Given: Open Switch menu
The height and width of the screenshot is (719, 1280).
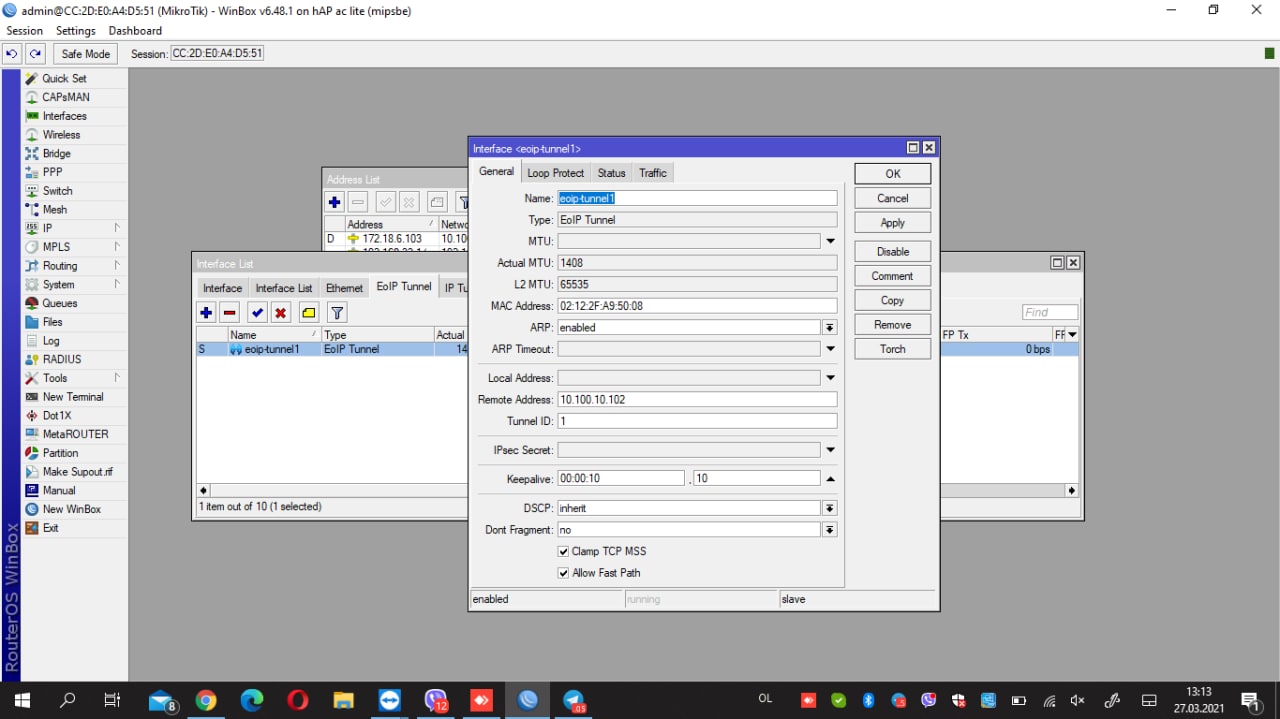Looking at the screenshot, I should [x=57, y=191].
